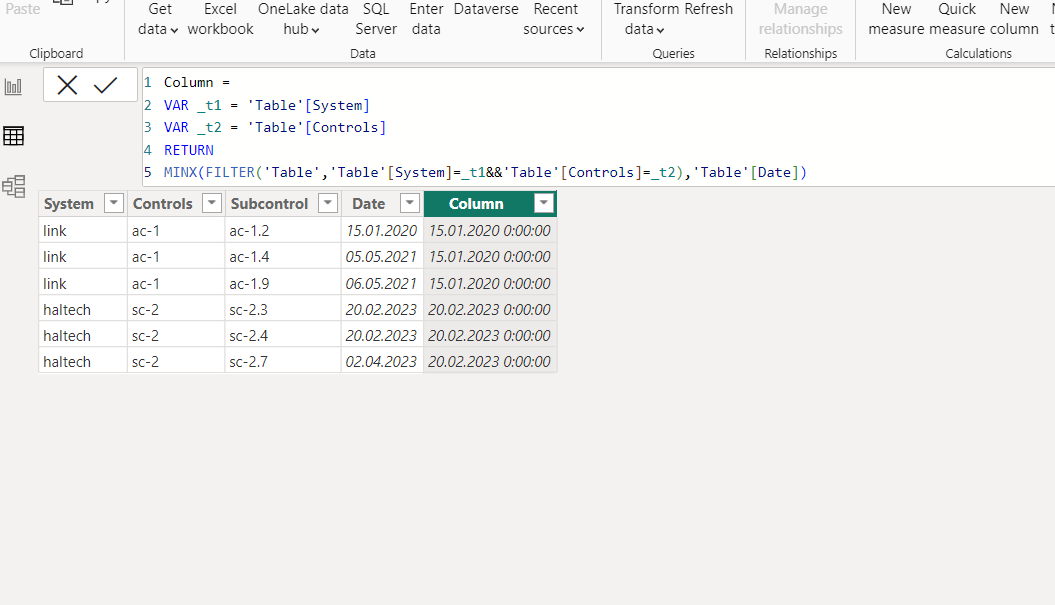Select cell sc-2.4 in Subcontrol
Screen dimensions: 1055x605
pyautogui.click(x=283, y=335)
